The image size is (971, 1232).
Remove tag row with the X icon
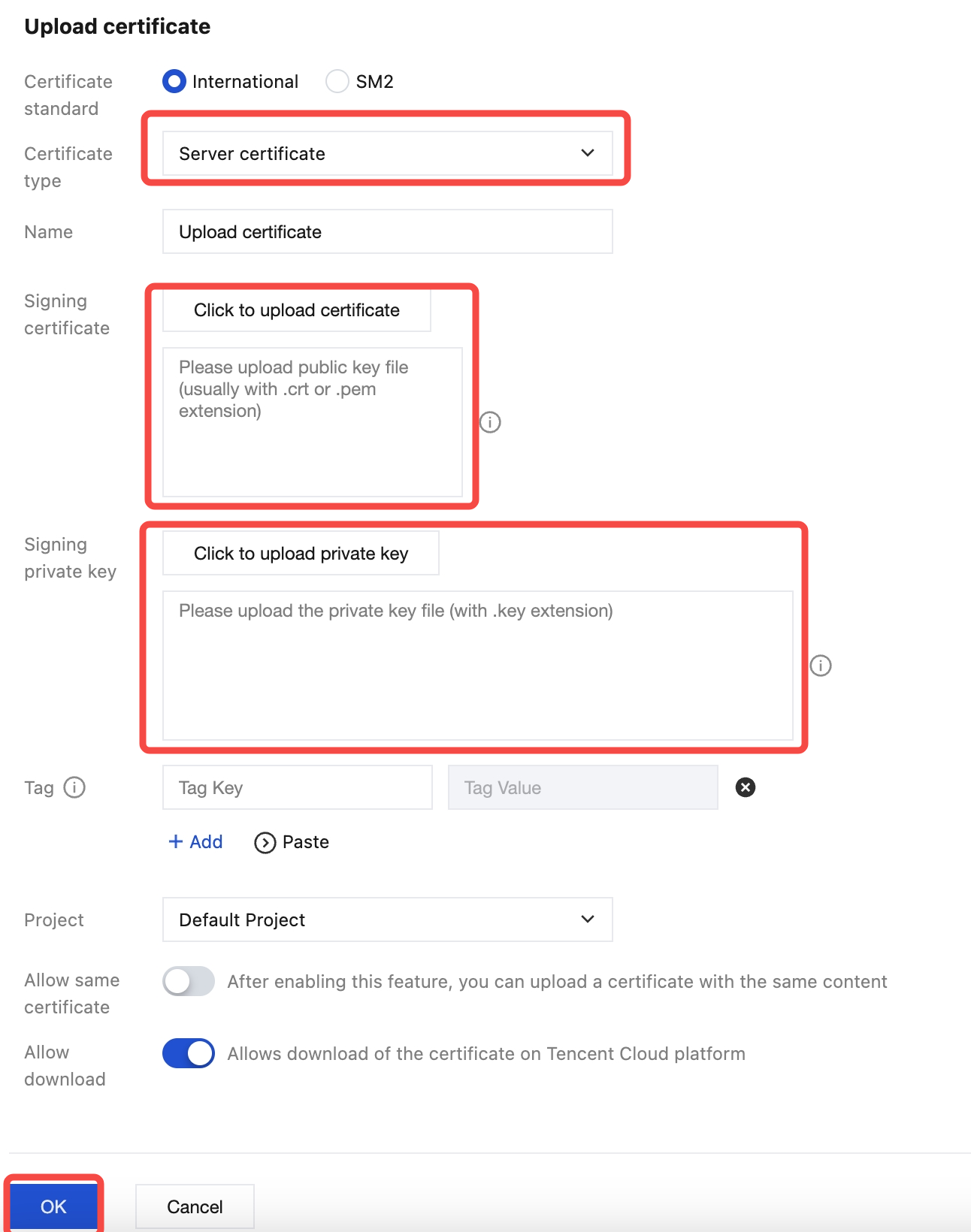(745, 787)
